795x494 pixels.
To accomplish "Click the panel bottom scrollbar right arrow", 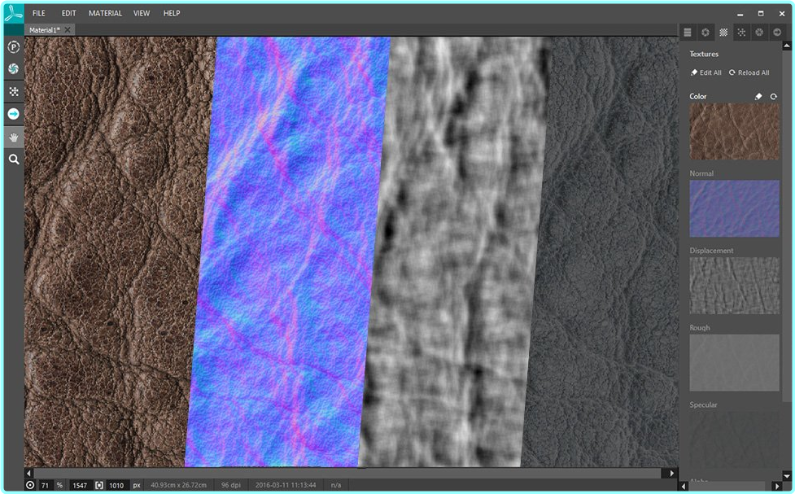I will 776,486.
